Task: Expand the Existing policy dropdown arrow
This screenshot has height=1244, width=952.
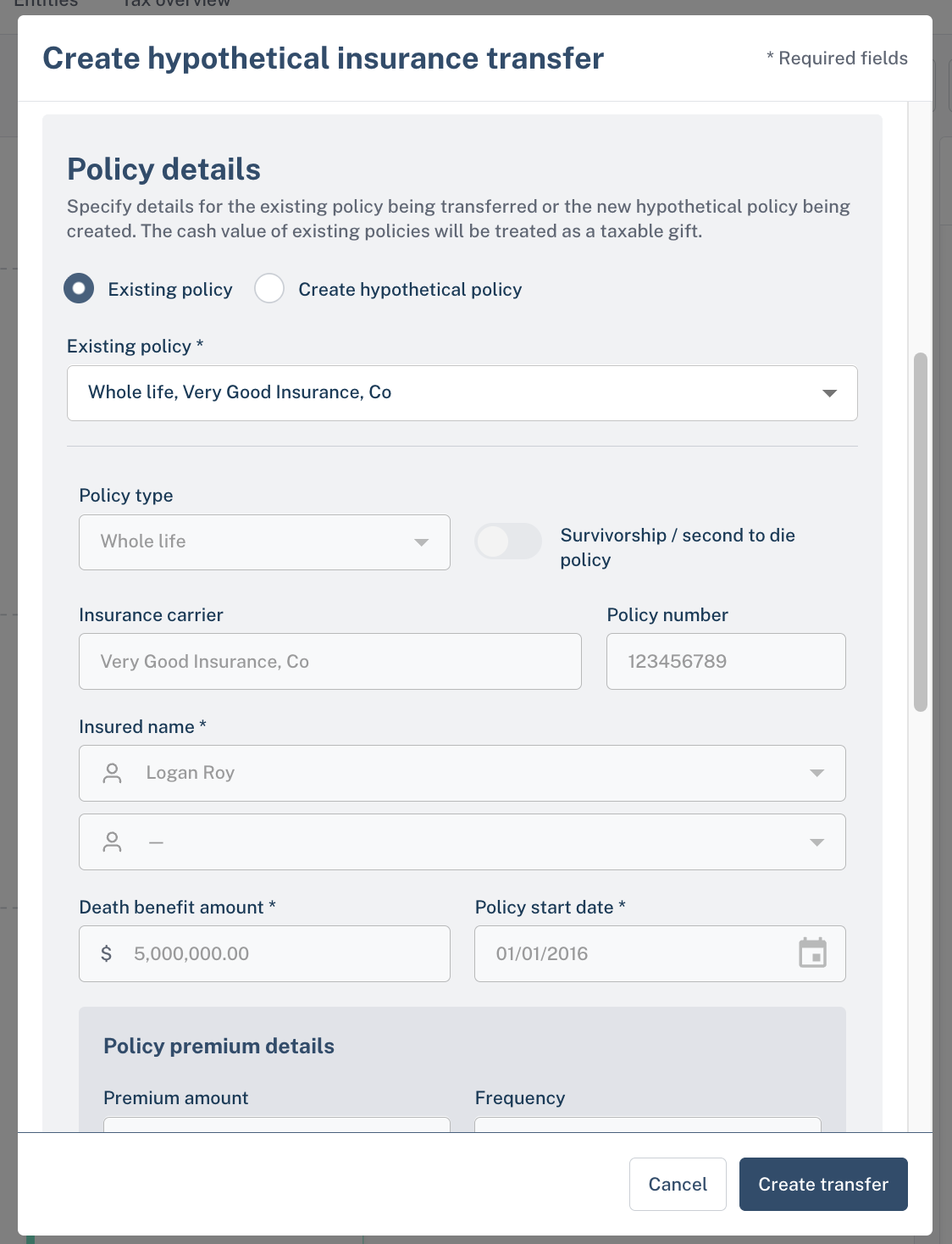Action: click(x=829, y=393)
